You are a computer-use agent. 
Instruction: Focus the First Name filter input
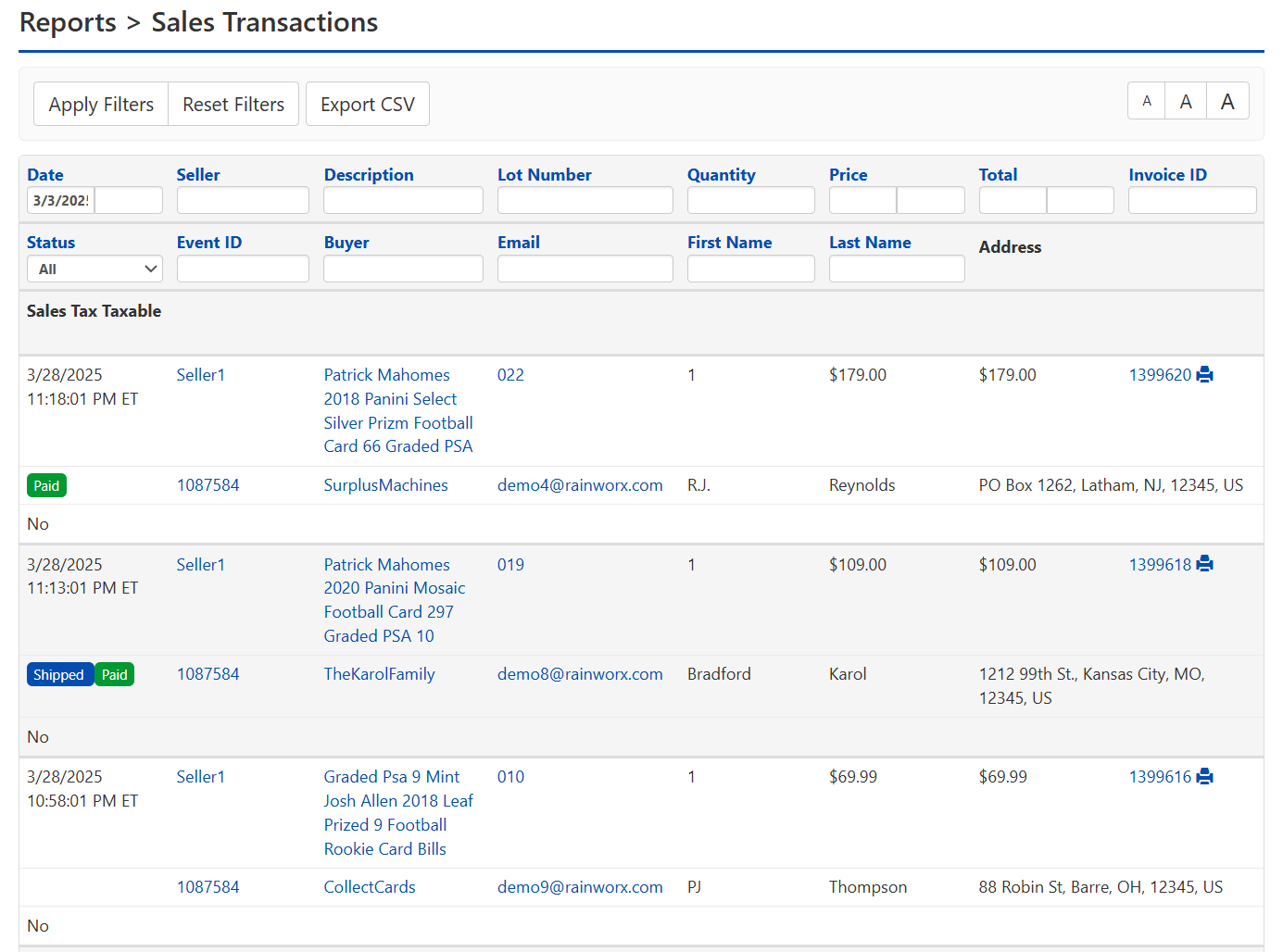[751, 269]
